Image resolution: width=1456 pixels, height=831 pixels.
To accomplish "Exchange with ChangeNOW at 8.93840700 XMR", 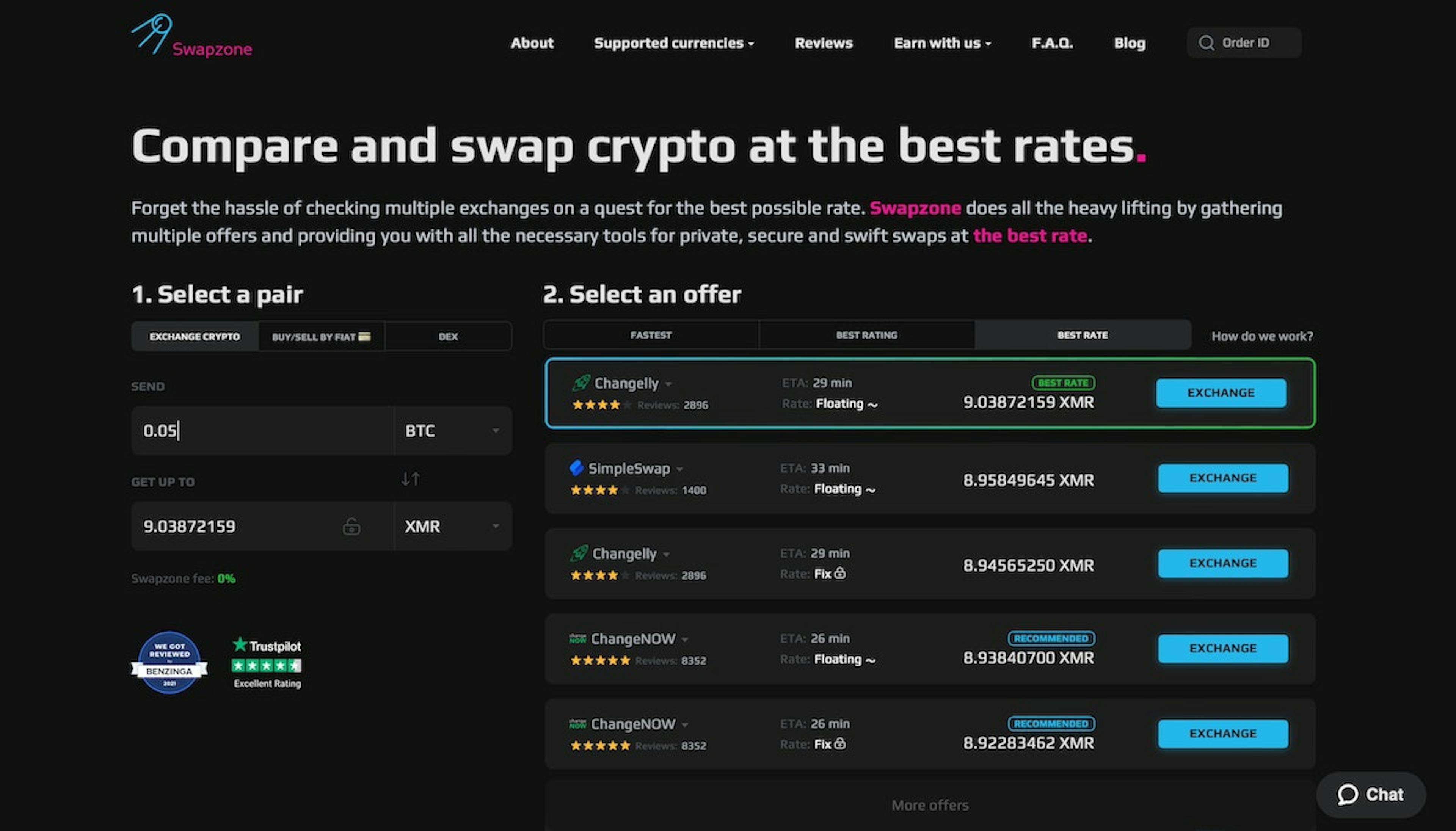I will [x=1222, y=648].
